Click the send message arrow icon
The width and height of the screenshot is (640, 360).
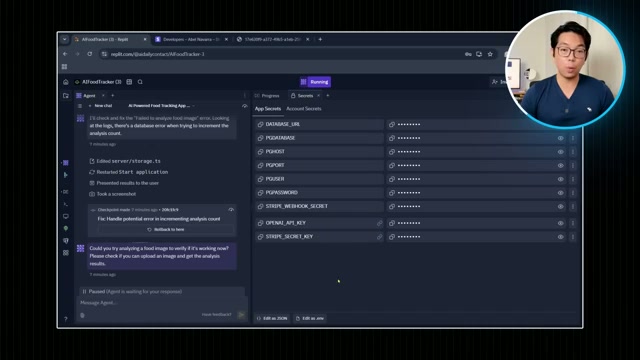coord(241,315)
